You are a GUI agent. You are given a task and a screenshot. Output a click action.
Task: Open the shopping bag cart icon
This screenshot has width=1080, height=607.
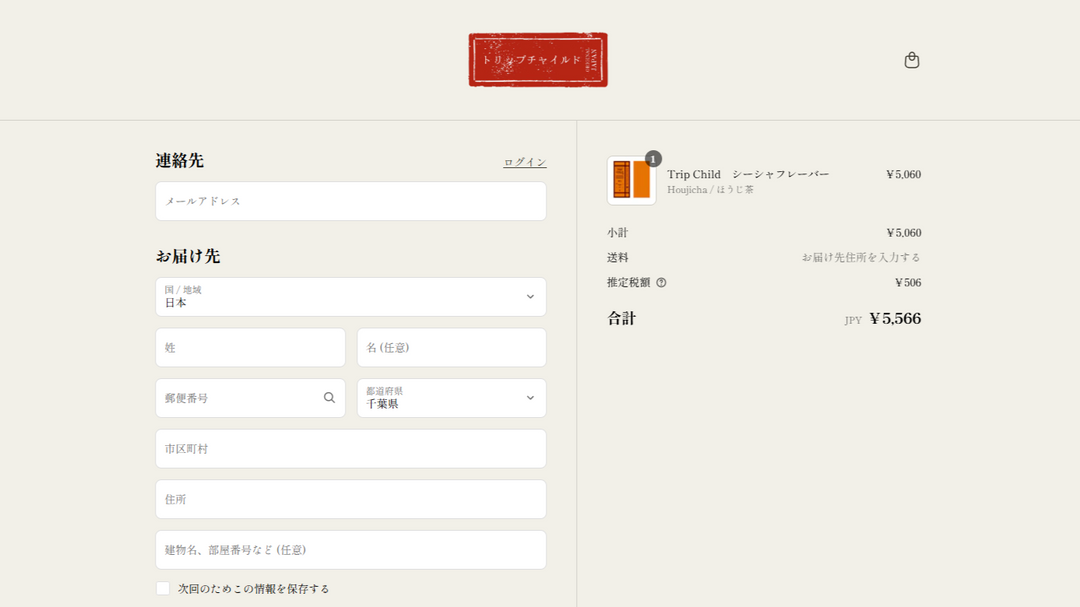point(911,60)
